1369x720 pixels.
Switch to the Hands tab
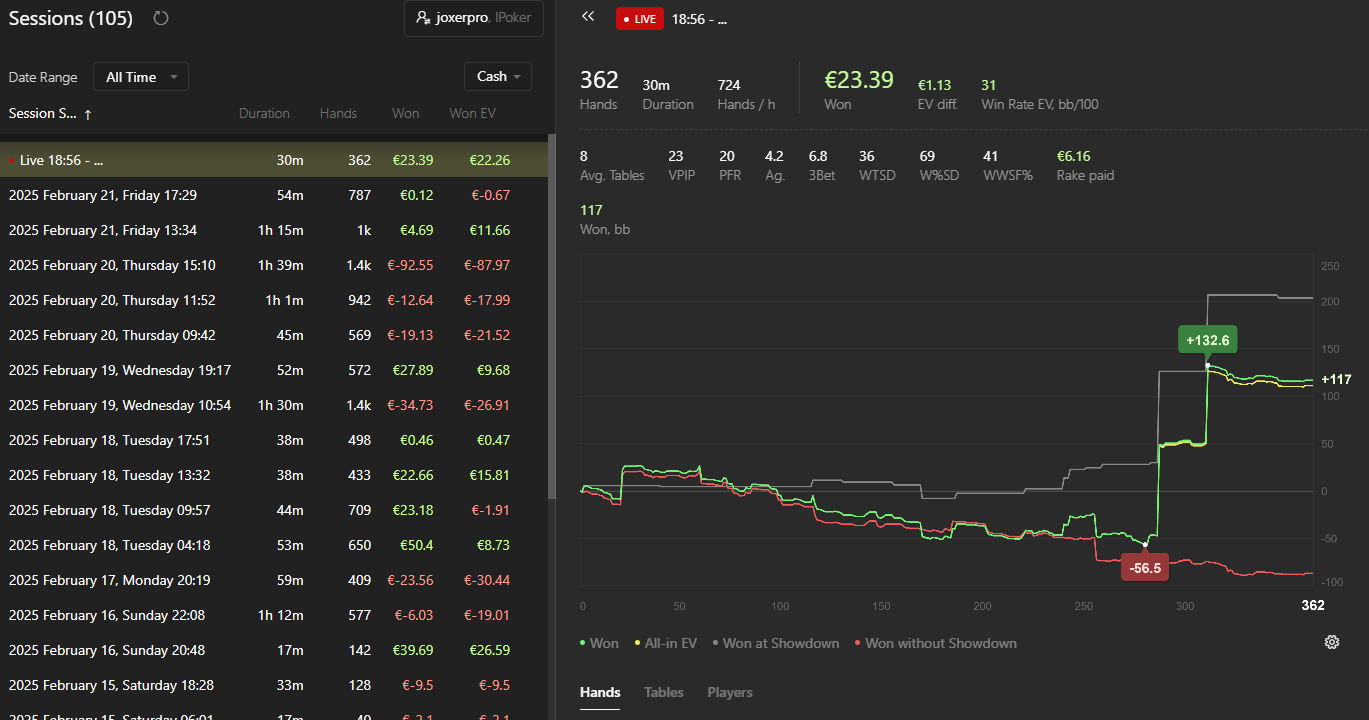tap(600, 692)
